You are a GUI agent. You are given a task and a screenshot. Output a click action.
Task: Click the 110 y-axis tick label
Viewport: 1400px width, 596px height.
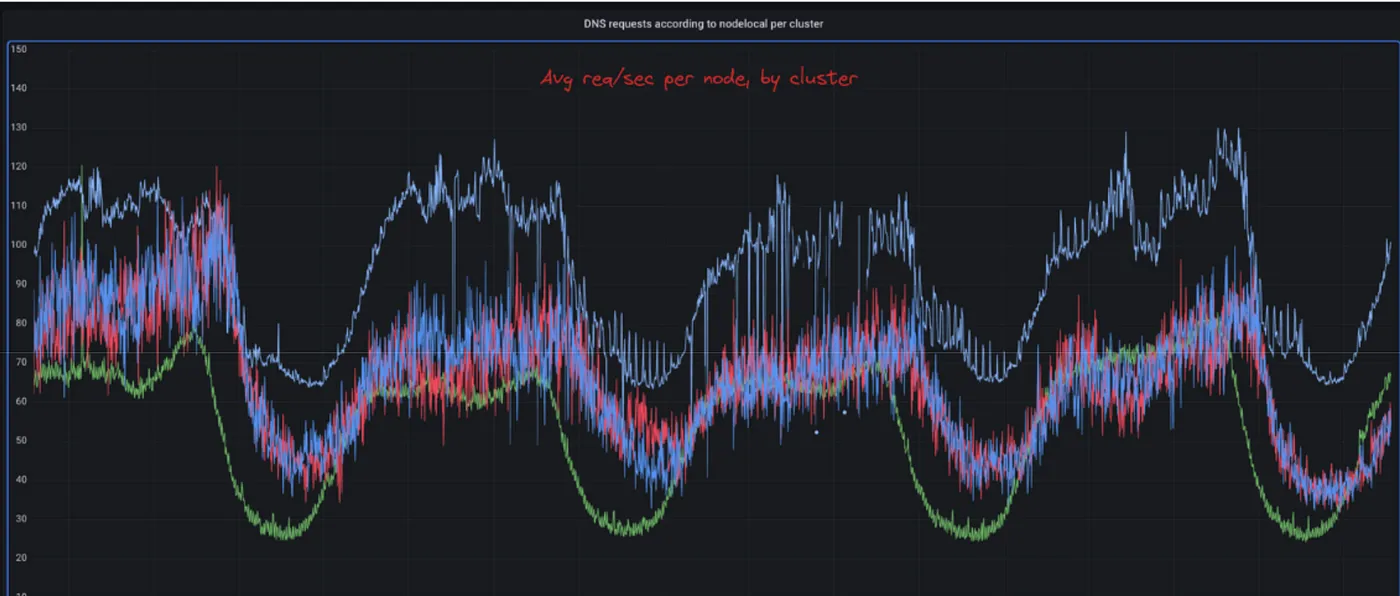coord(18,206)
